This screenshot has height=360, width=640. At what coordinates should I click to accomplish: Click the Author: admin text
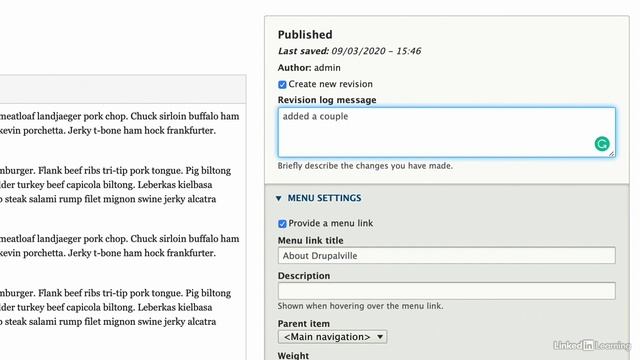(309, 68)
